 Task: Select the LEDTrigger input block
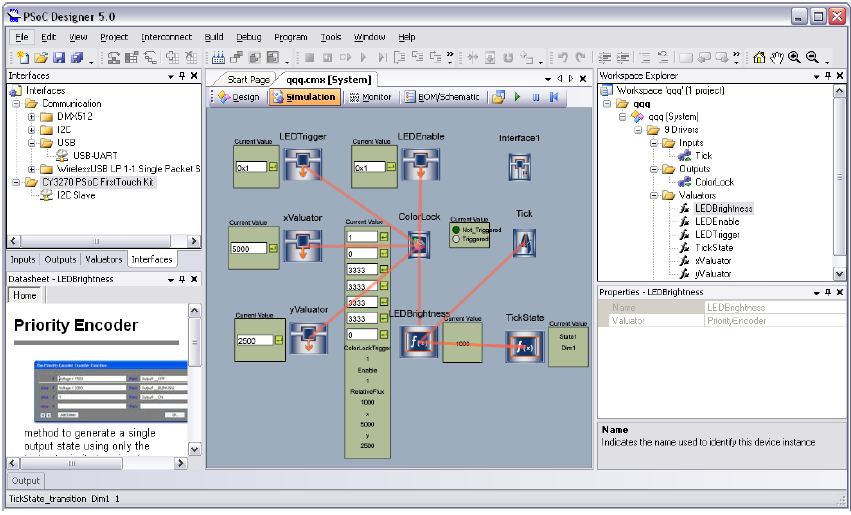coord(303,165)
